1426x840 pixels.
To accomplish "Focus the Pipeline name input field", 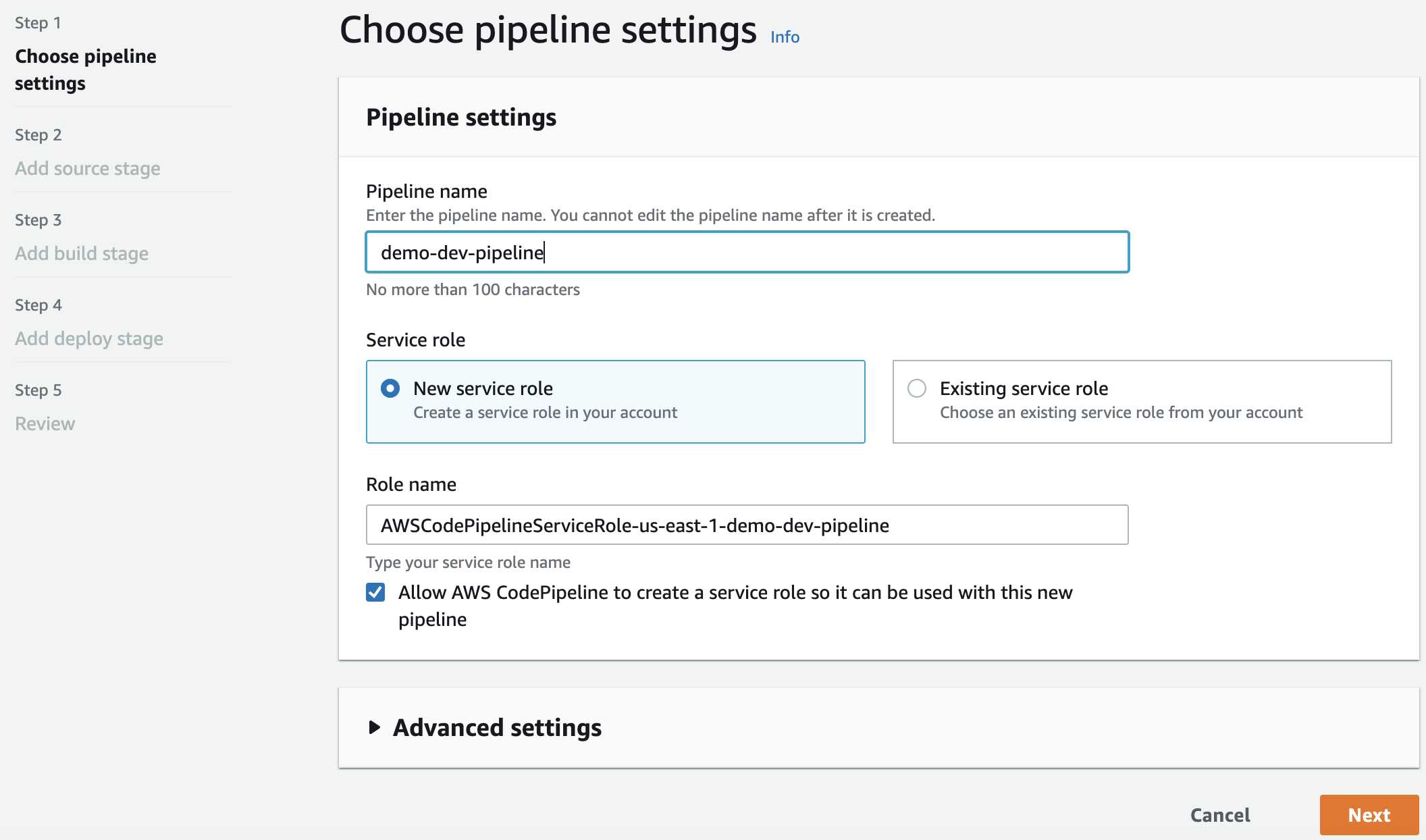I will tap(747, 252).
